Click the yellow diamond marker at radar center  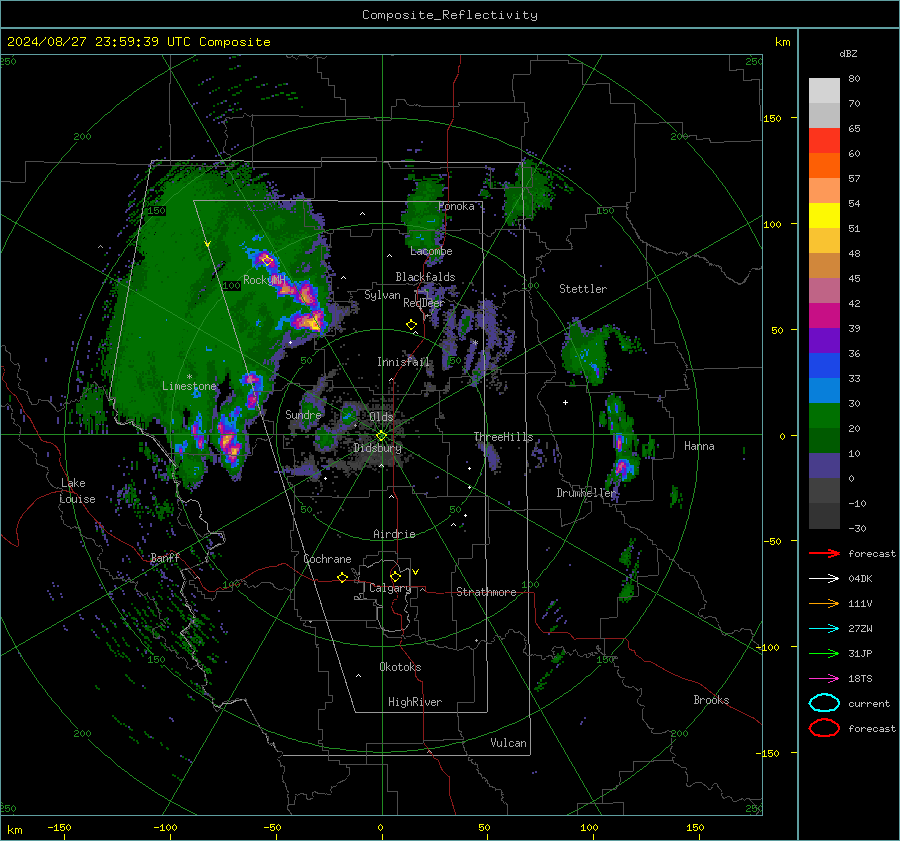pyautogui.click(x=381, y=436)
